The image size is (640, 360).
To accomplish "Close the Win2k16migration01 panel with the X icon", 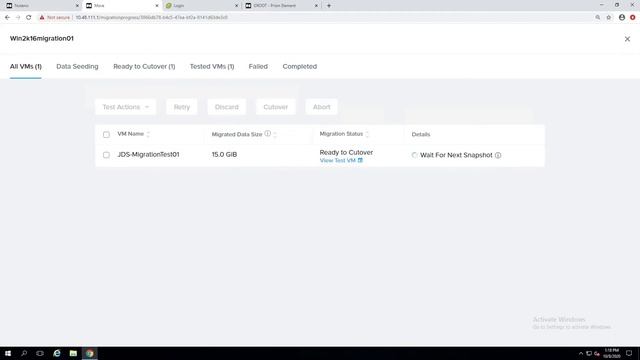I will click(627, 39).
